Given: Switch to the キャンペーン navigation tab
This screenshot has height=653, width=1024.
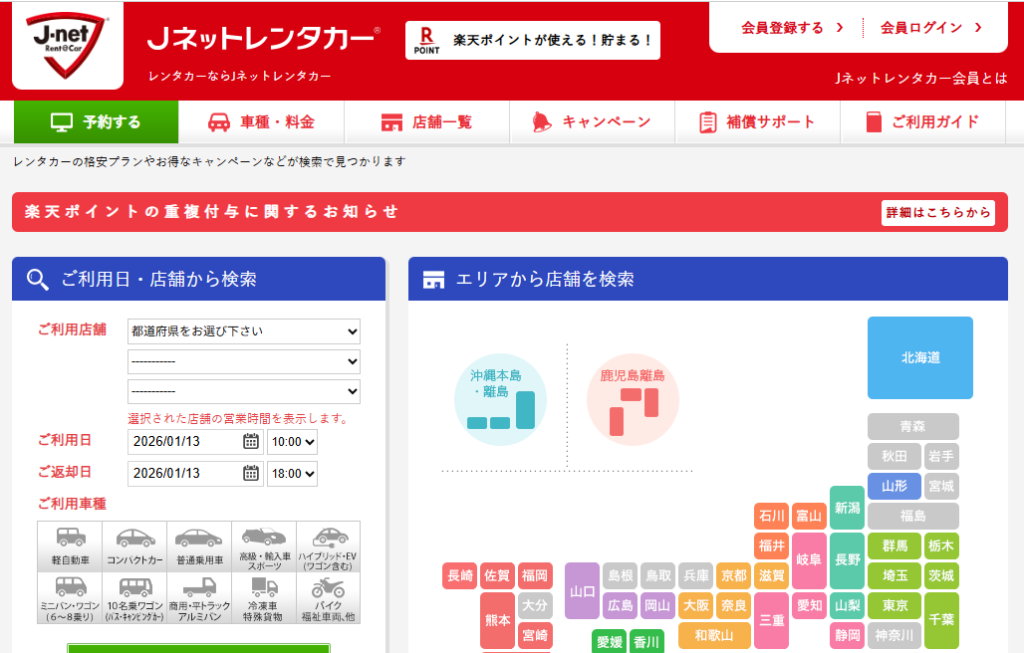Looking at the screenshot, I should tap(592, 122).
